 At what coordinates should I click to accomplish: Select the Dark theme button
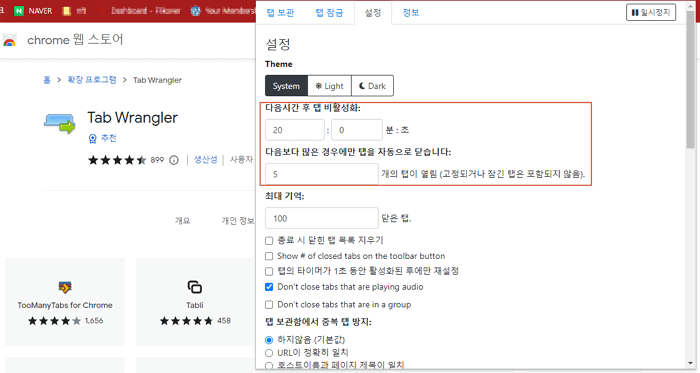pos(372,86)
